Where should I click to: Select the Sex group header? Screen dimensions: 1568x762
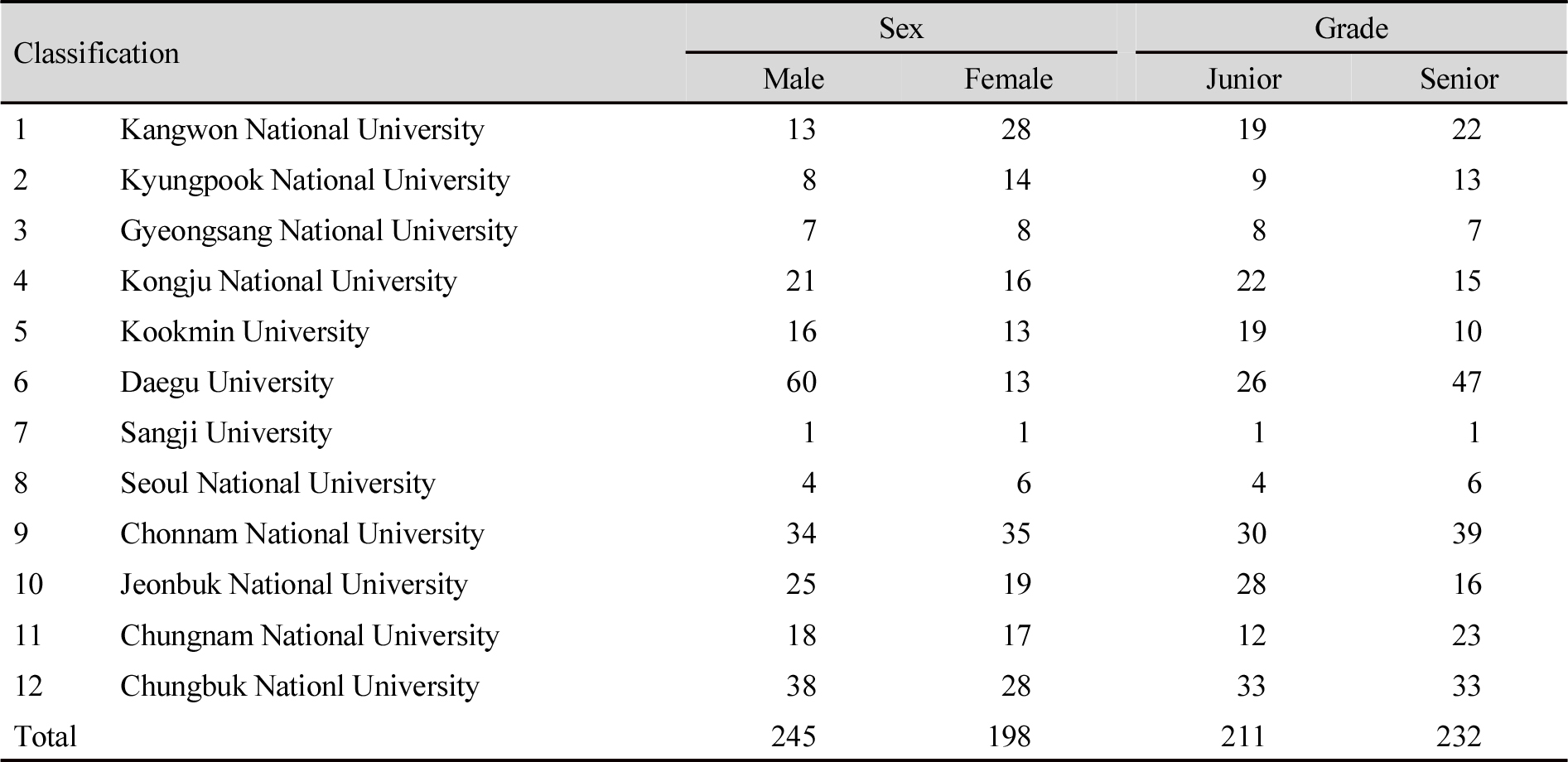900,28
